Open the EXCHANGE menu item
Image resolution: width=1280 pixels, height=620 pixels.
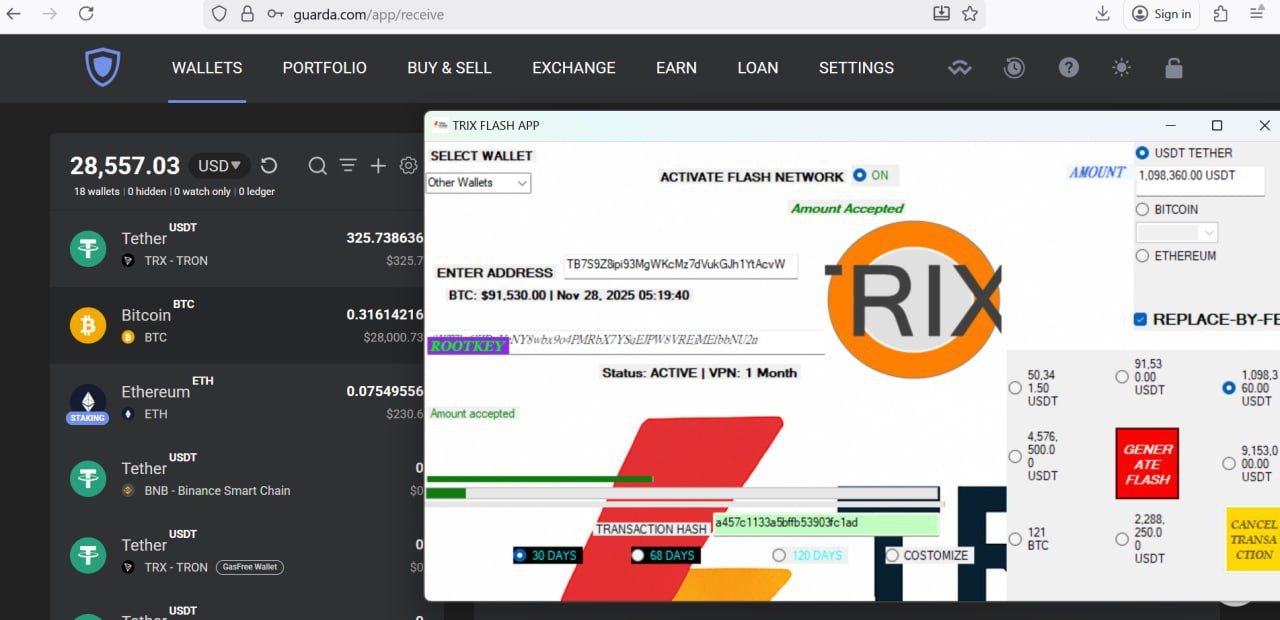coord(573,67)
